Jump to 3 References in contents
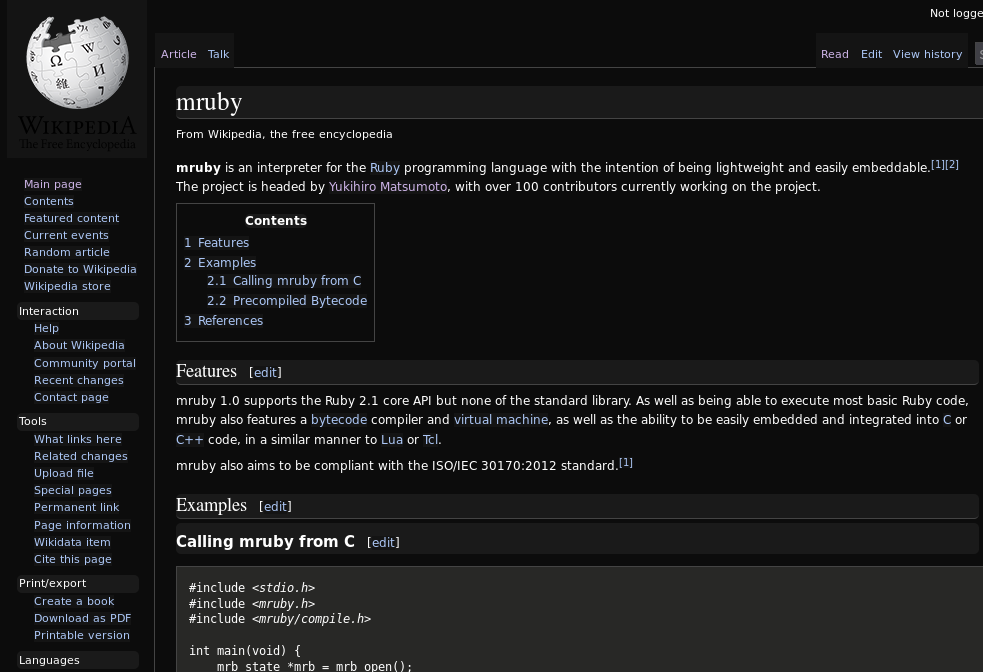The image size is (983, 672). [x=223, y=321]
